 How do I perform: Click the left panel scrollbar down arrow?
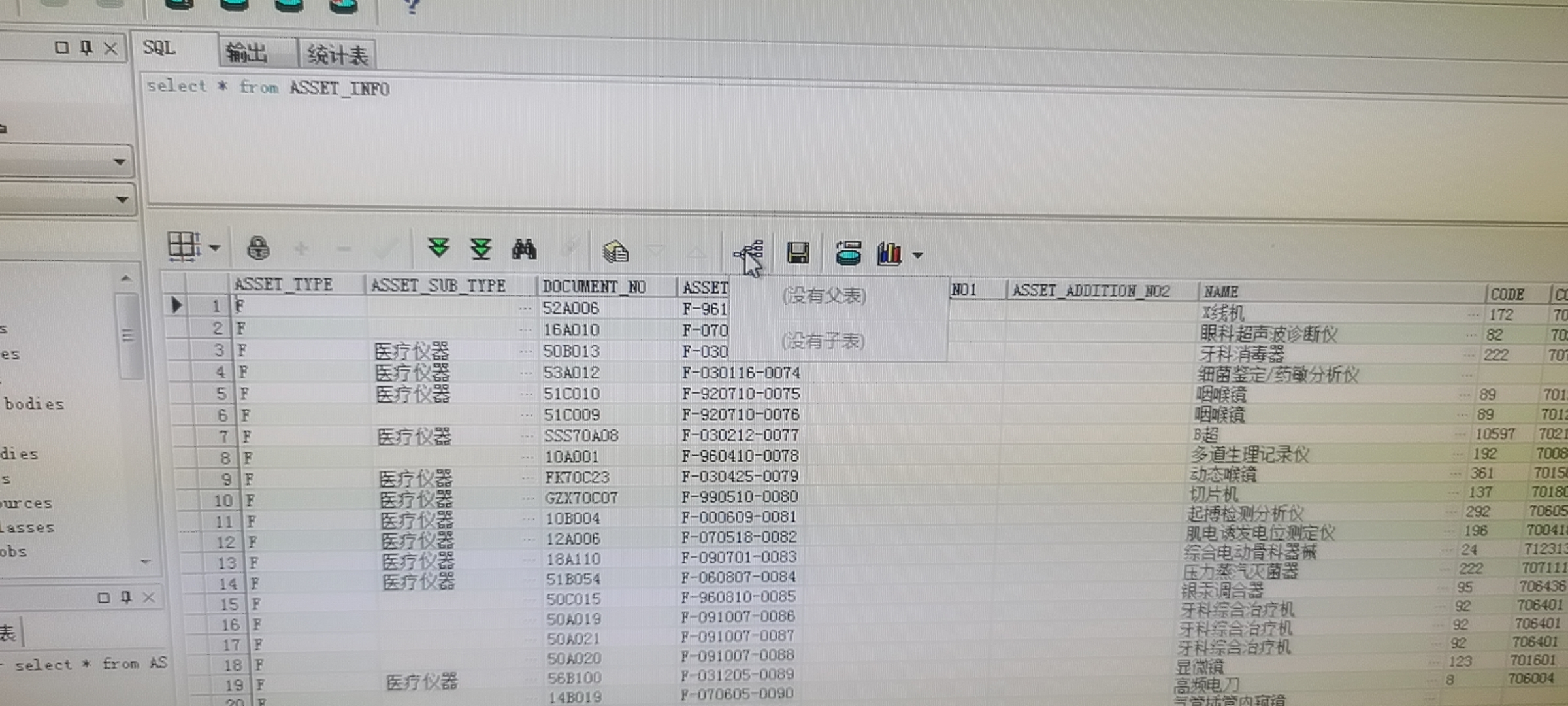145,562
